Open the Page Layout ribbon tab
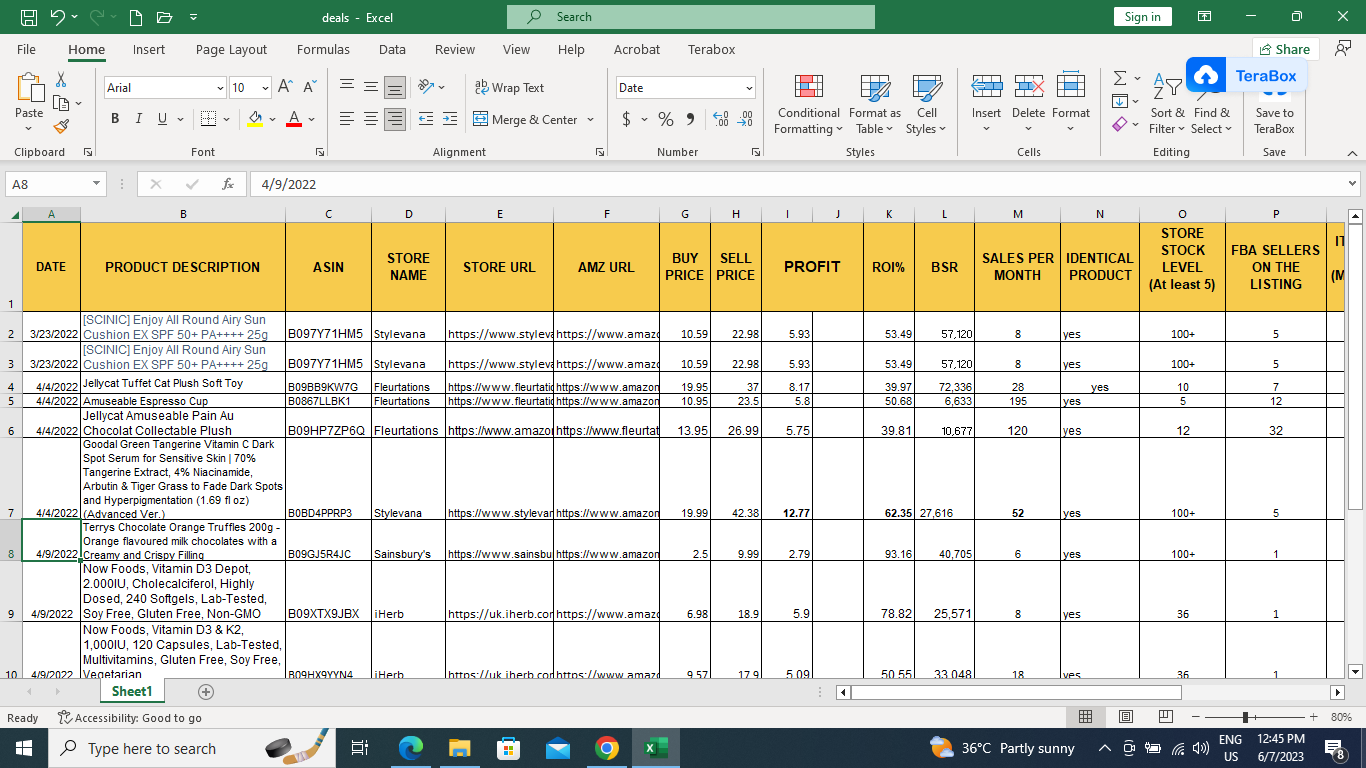Image resolution: width=1366 pixels, height=768 pixels. pos(231,49)
